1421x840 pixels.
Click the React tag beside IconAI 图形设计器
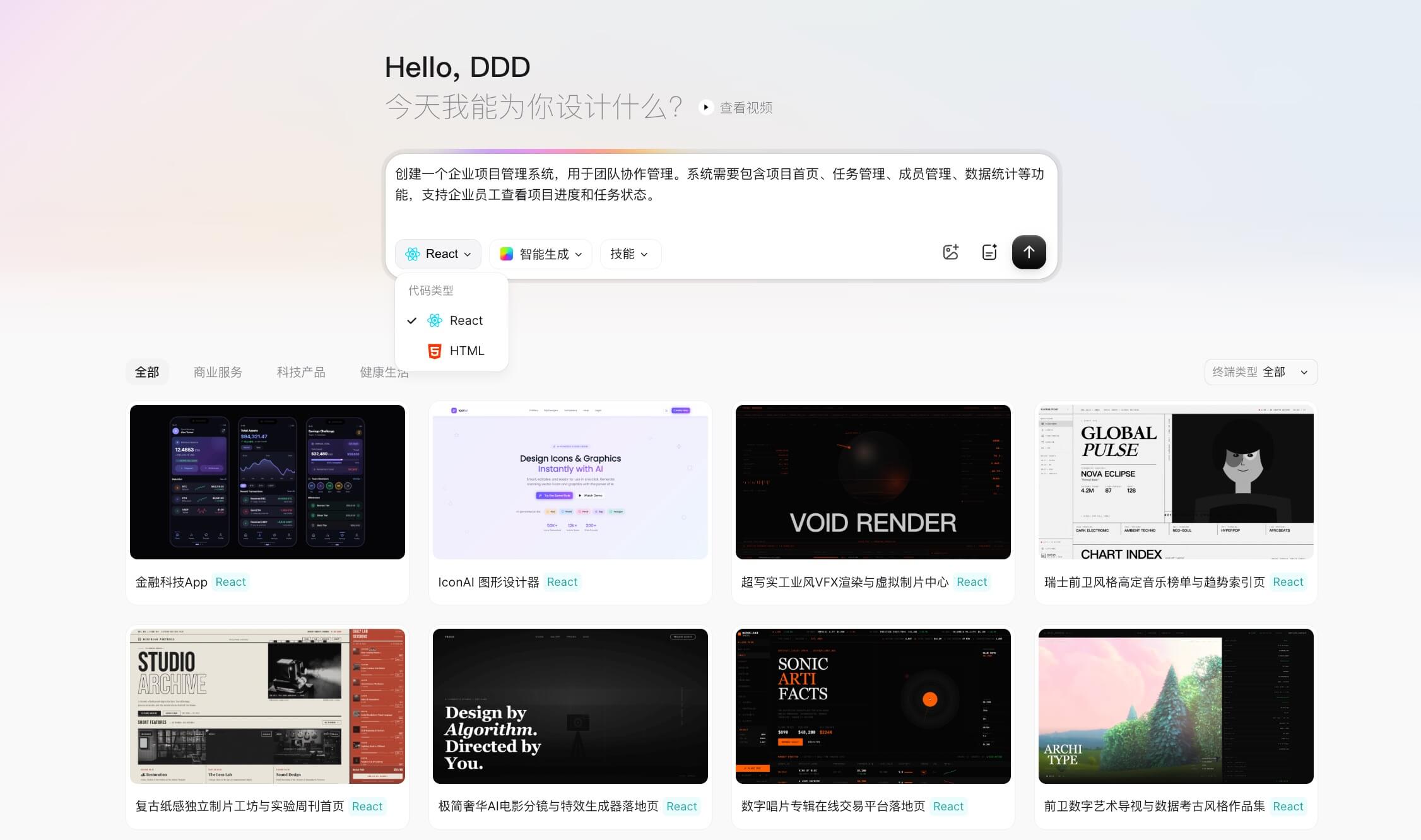[562, 582]
